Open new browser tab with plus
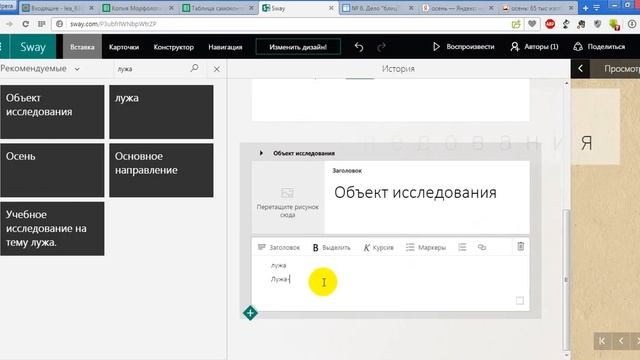Screen dimensions: 640x360 [585, 8]
